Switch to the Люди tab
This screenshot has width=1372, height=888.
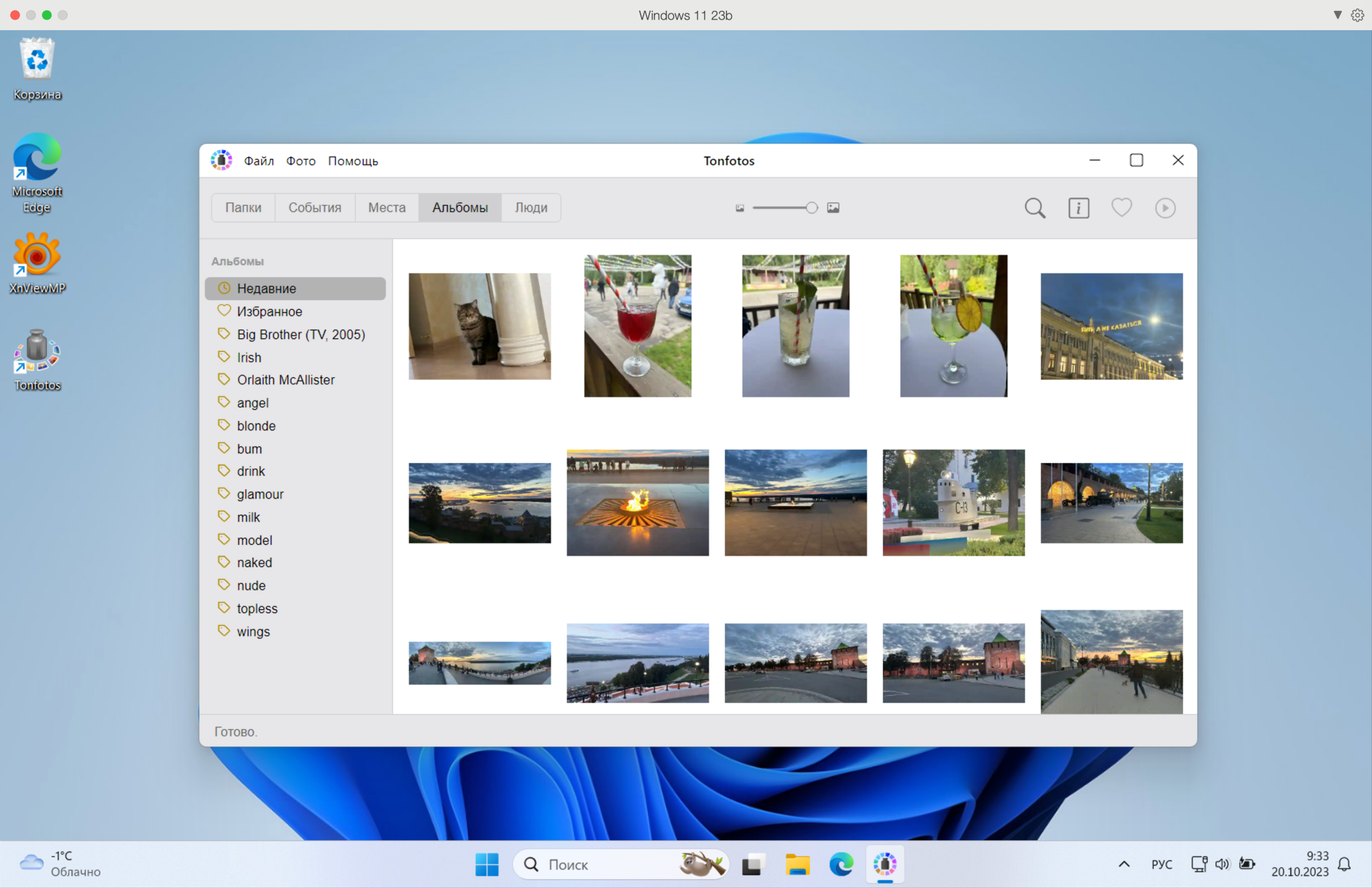pyautogui.click(x=531, y=208)
